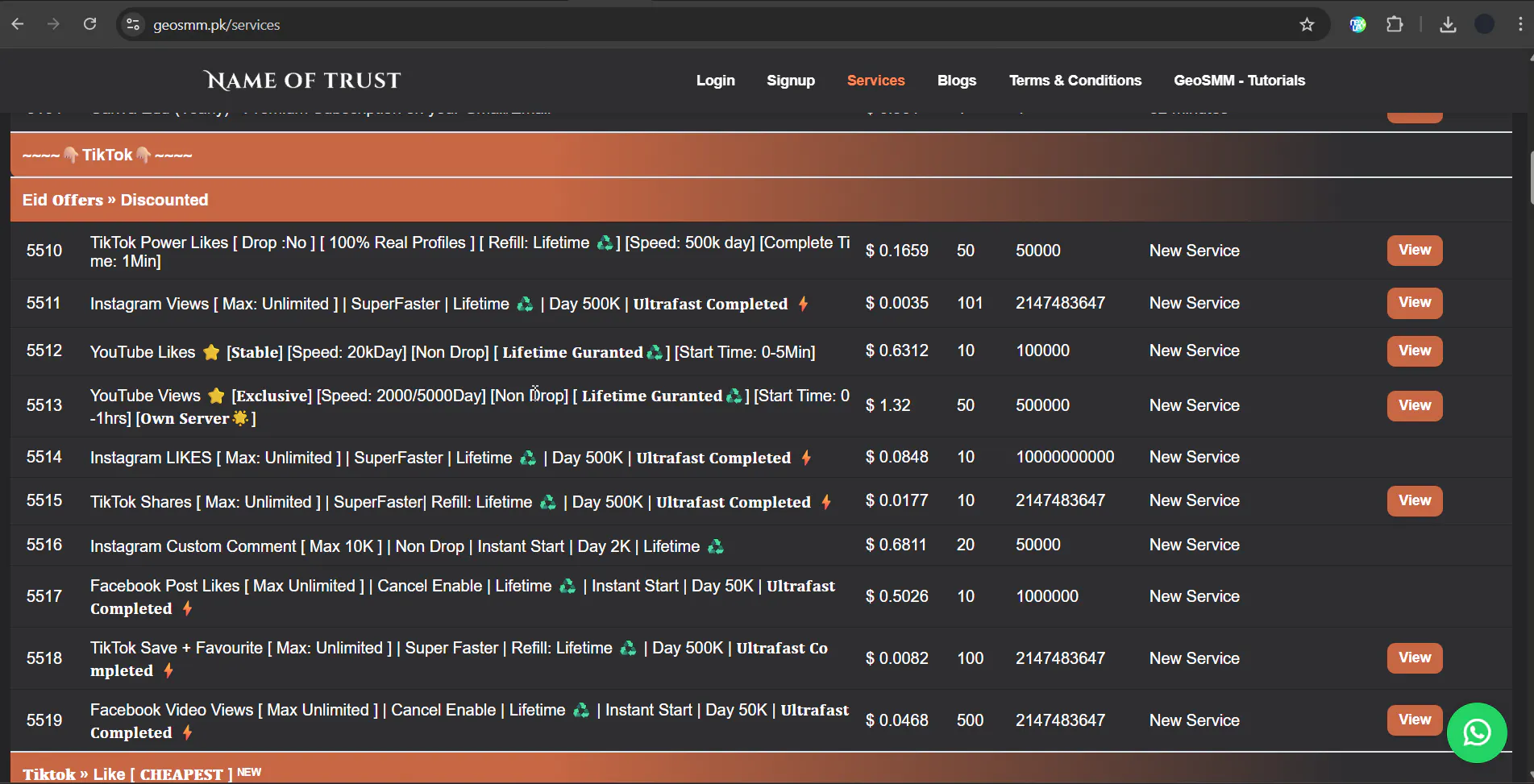Go forward to the next page

click(53, 24)
